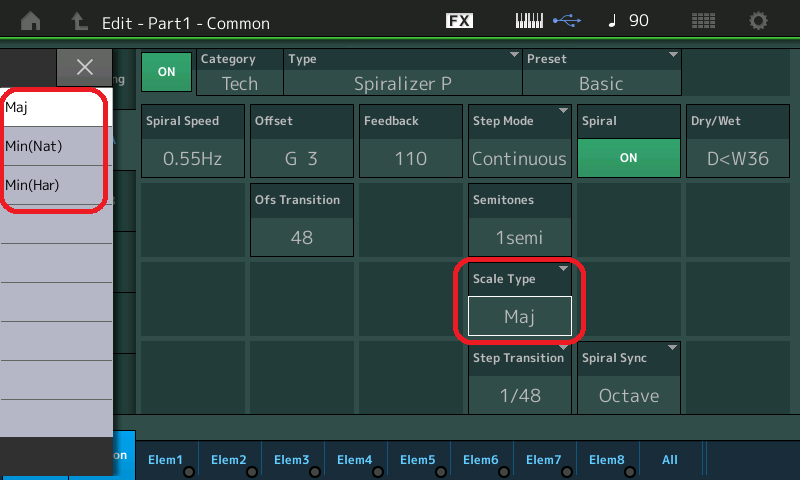
Task: Turn off the Spiral switch
Action: [628, 158]
